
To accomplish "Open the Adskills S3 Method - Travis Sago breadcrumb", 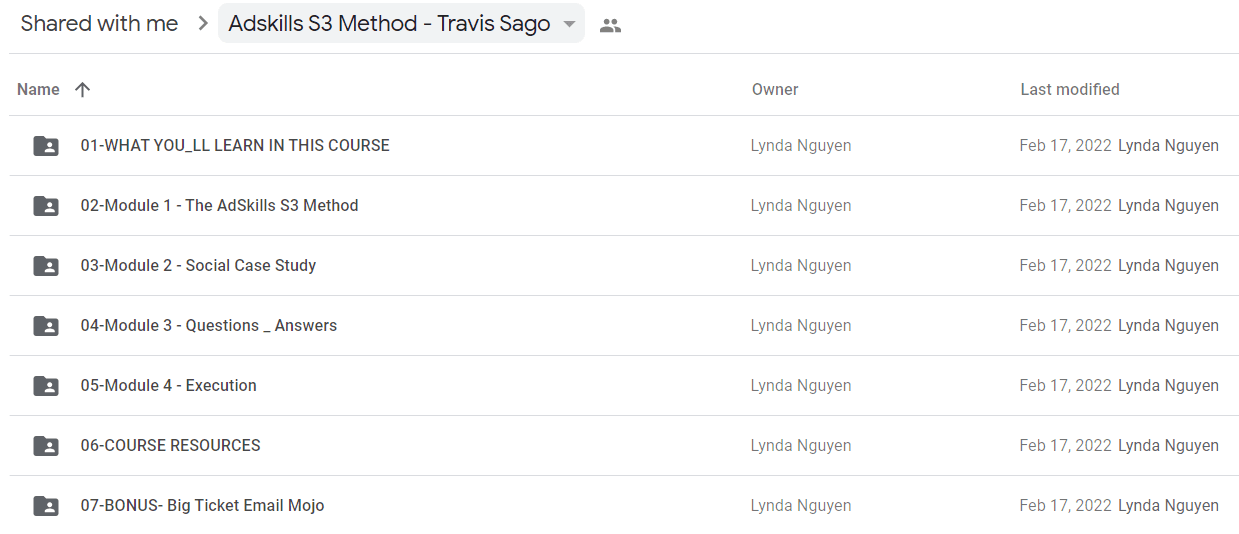I will click(x=401, y=24).
